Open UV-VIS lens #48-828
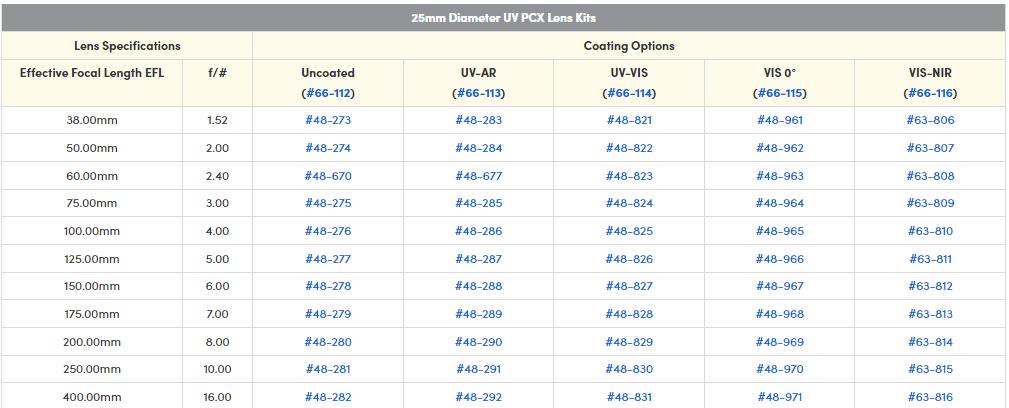The height and width of the screenshot is (408, 1009). (x=629, y=314)
